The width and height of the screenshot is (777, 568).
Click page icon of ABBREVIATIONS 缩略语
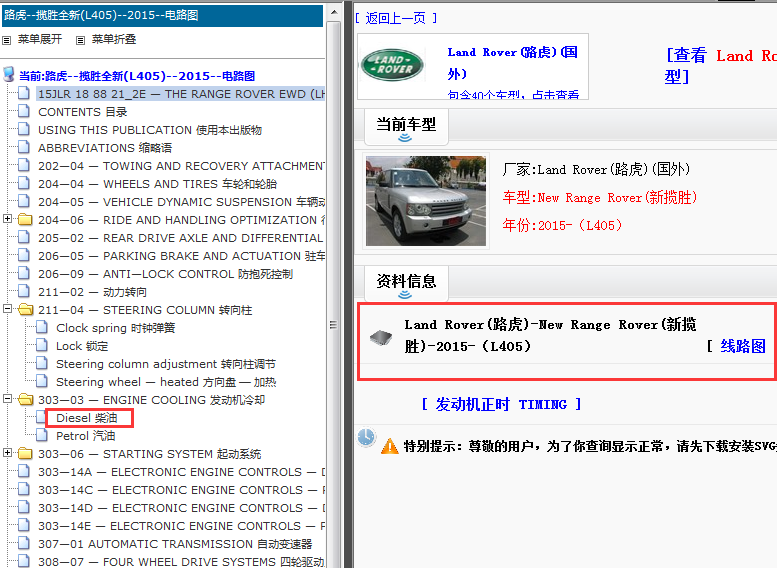[24, 147]
